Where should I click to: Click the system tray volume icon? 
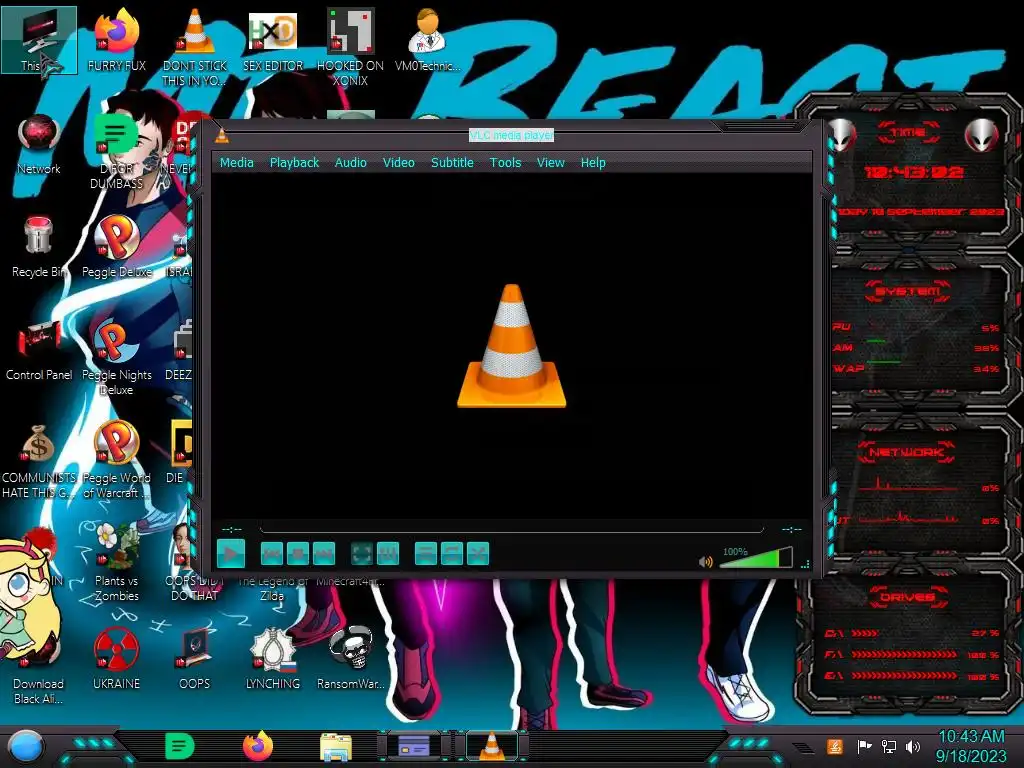click(x=913, y=746)
